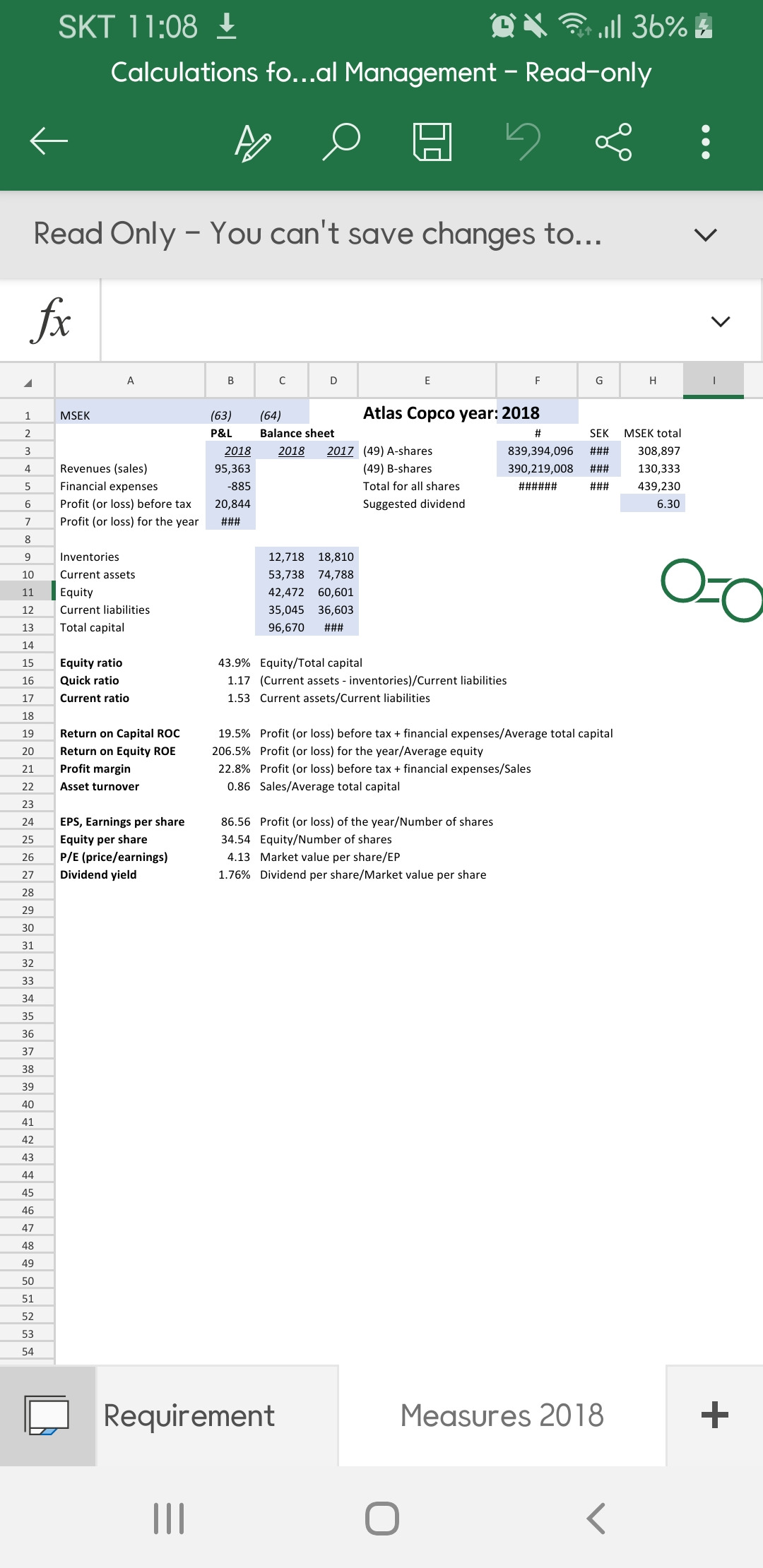The image size is (763, 1568).
Task: Select the Equity per share 34.54 value
Action: click(230, 839)
